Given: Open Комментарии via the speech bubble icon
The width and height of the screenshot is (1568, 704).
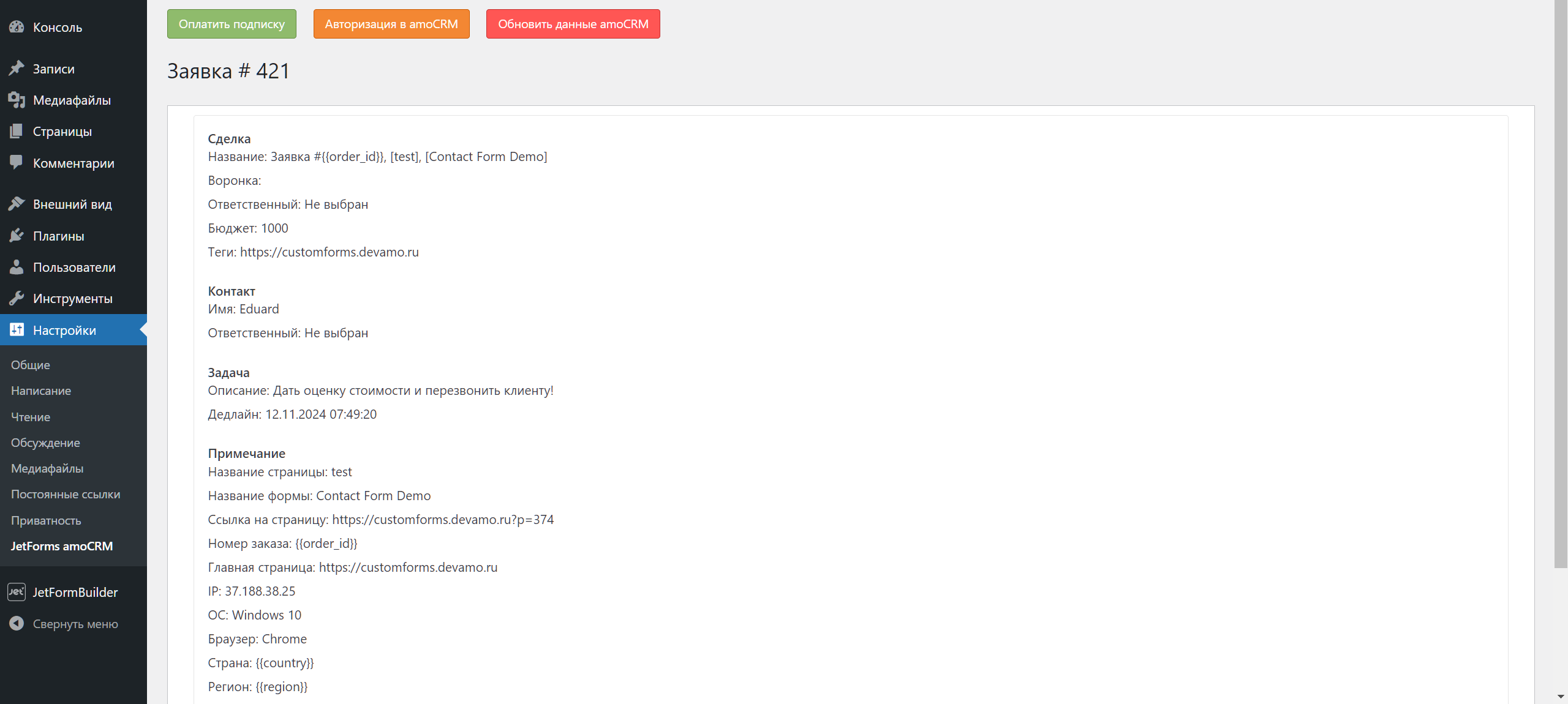Looking at the screenshot, I should (16, 163).
